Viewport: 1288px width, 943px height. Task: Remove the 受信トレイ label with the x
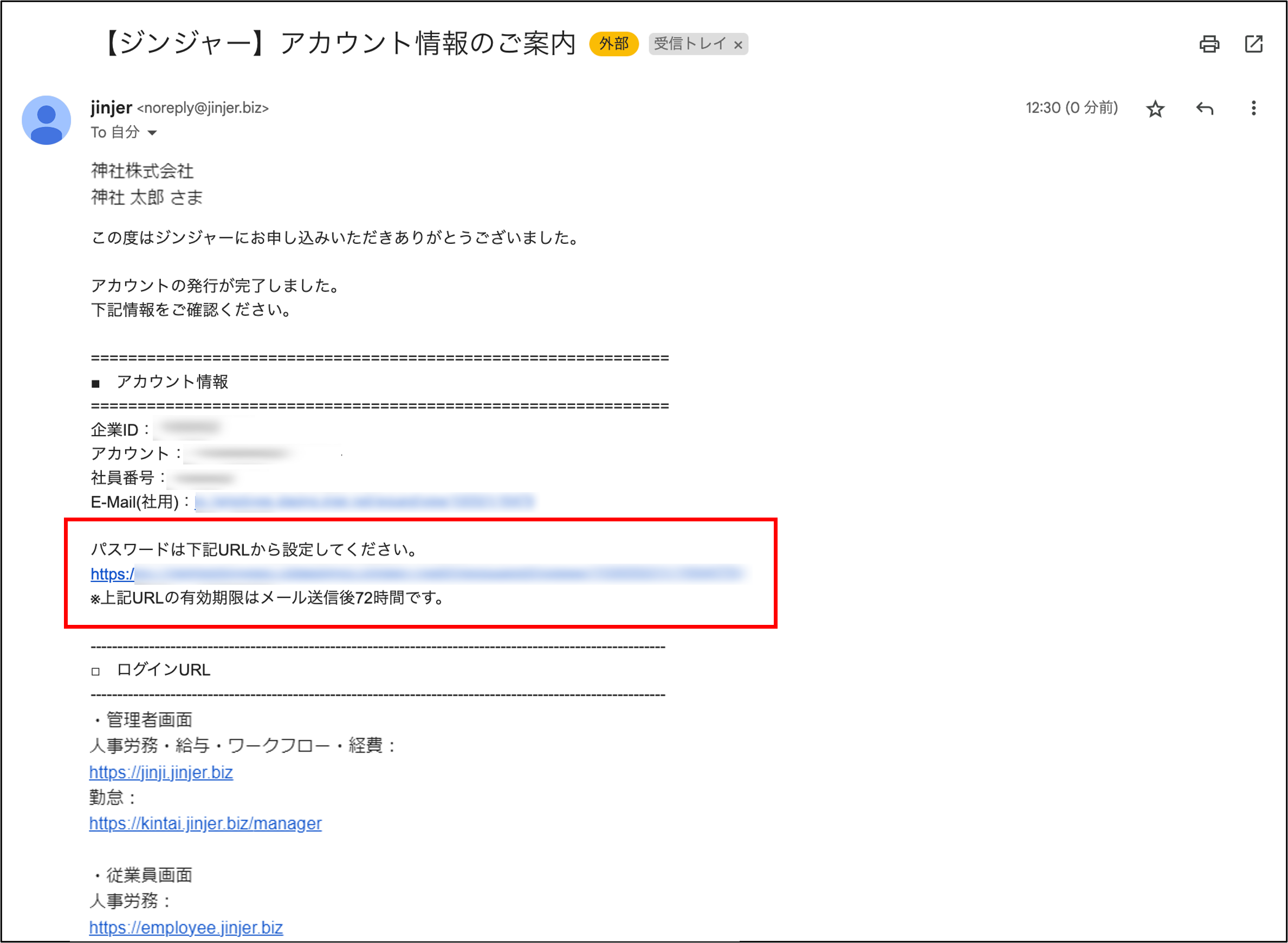point(740,44)
